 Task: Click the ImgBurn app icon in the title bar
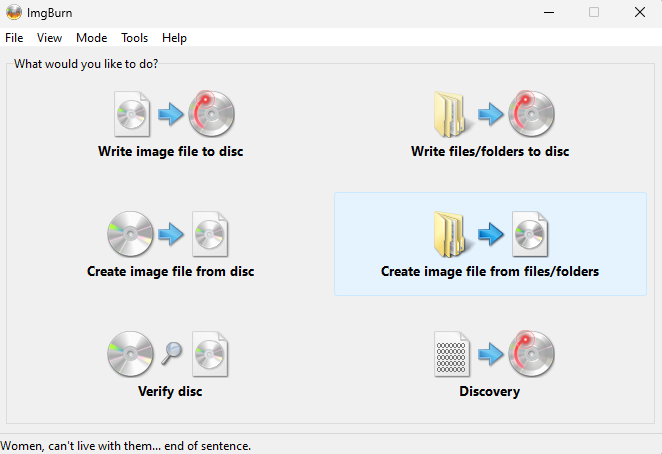pyautogui.click(x=13, y=12)
